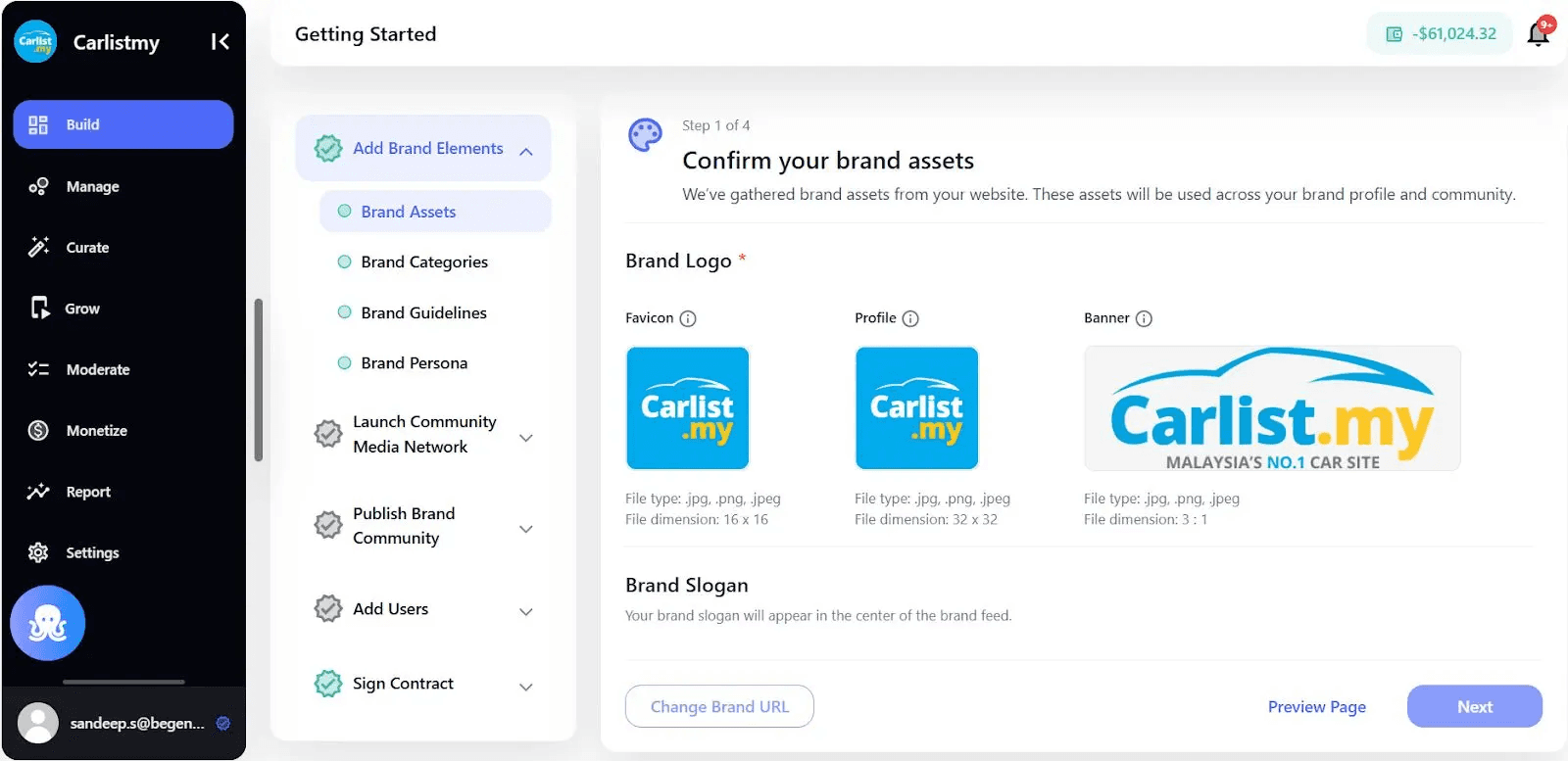Expand the Add Users chevron
Screen dimensions: 1568x761
(x=526, y=612)
